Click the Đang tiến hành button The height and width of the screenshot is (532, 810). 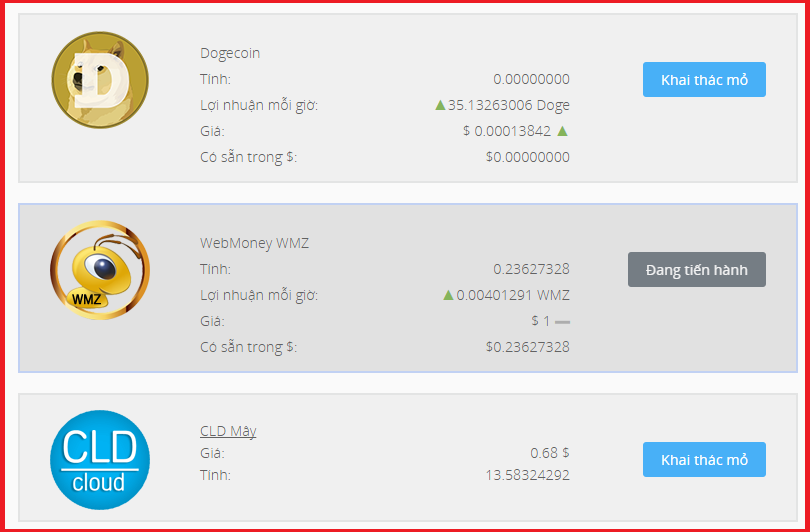(x=697, y=270)
